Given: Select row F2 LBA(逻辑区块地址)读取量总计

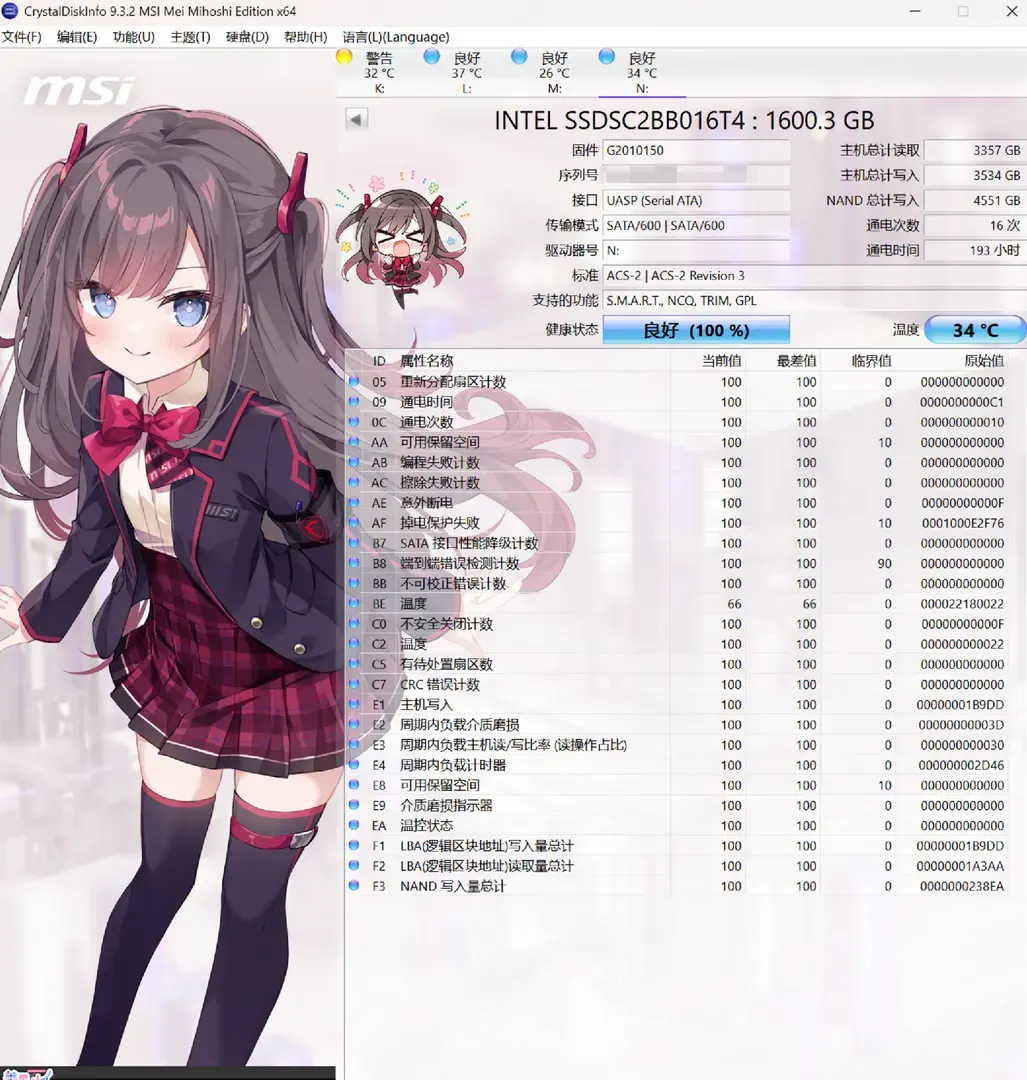Looking at the screenshot, I should [678, 866].
